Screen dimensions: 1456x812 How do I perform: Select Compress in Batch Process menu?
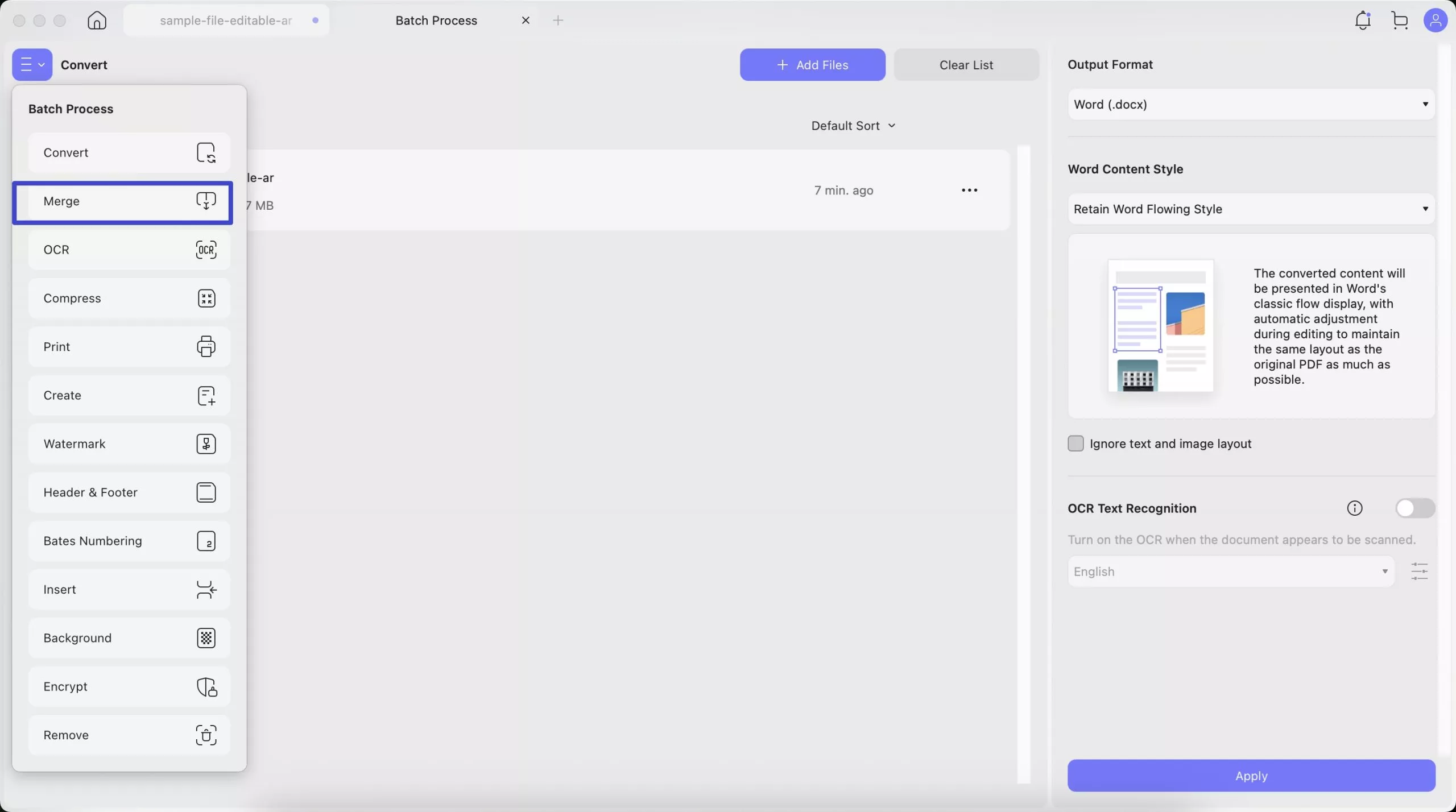129,298
